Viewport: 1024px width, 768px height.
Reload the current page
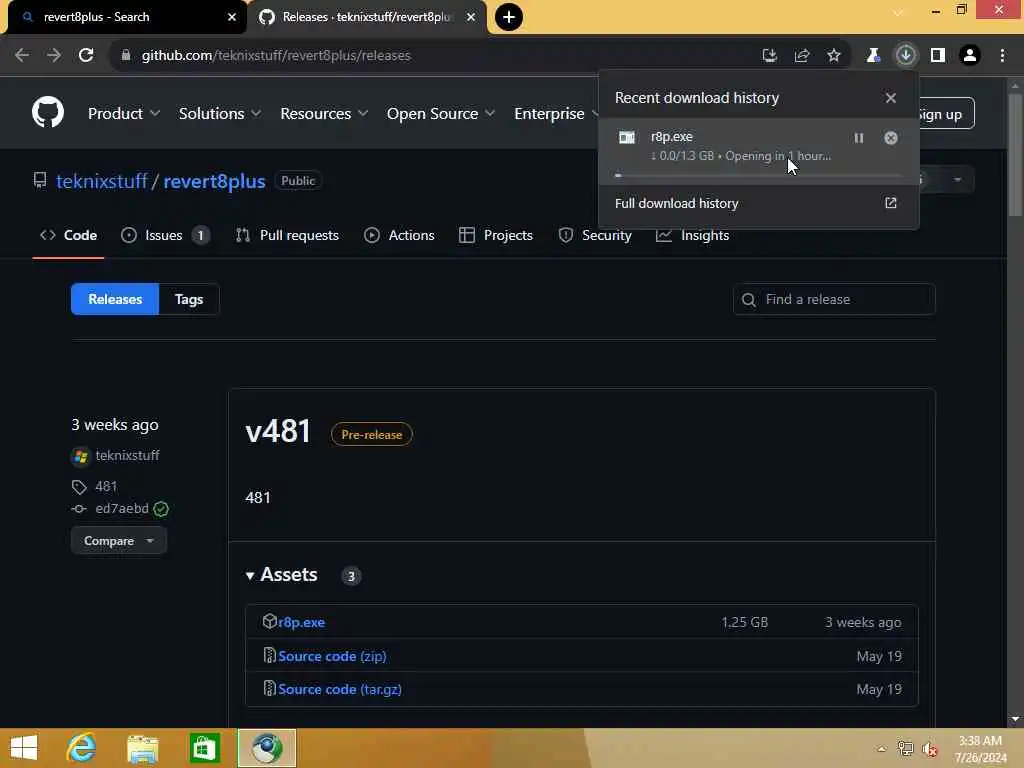(86, 56)
